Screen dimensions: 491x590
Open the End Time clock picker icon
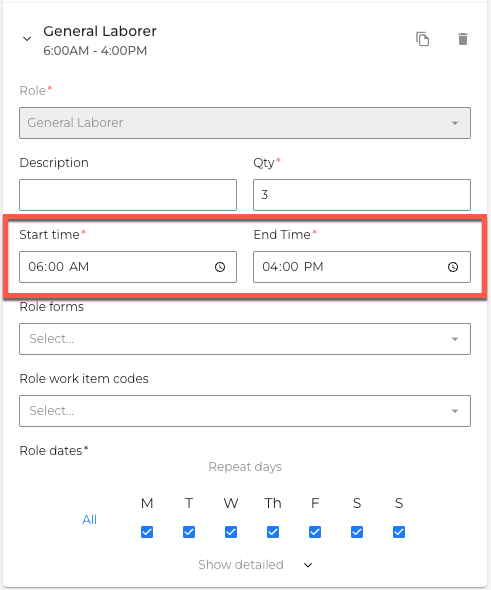tap(453, 267)
